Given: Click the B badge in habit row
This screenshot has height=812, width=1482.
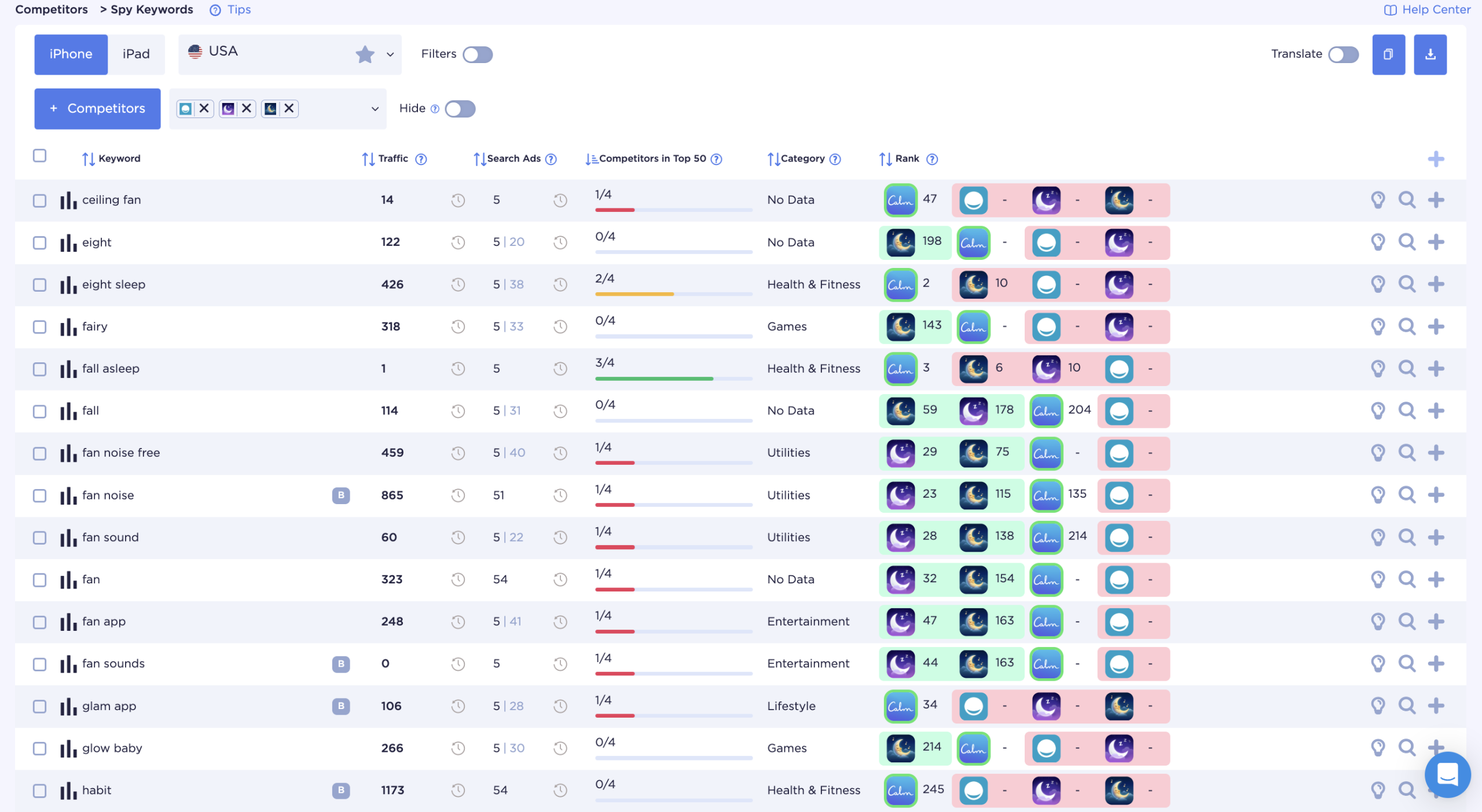Looking at the screenshot, I should coord(341,791).
